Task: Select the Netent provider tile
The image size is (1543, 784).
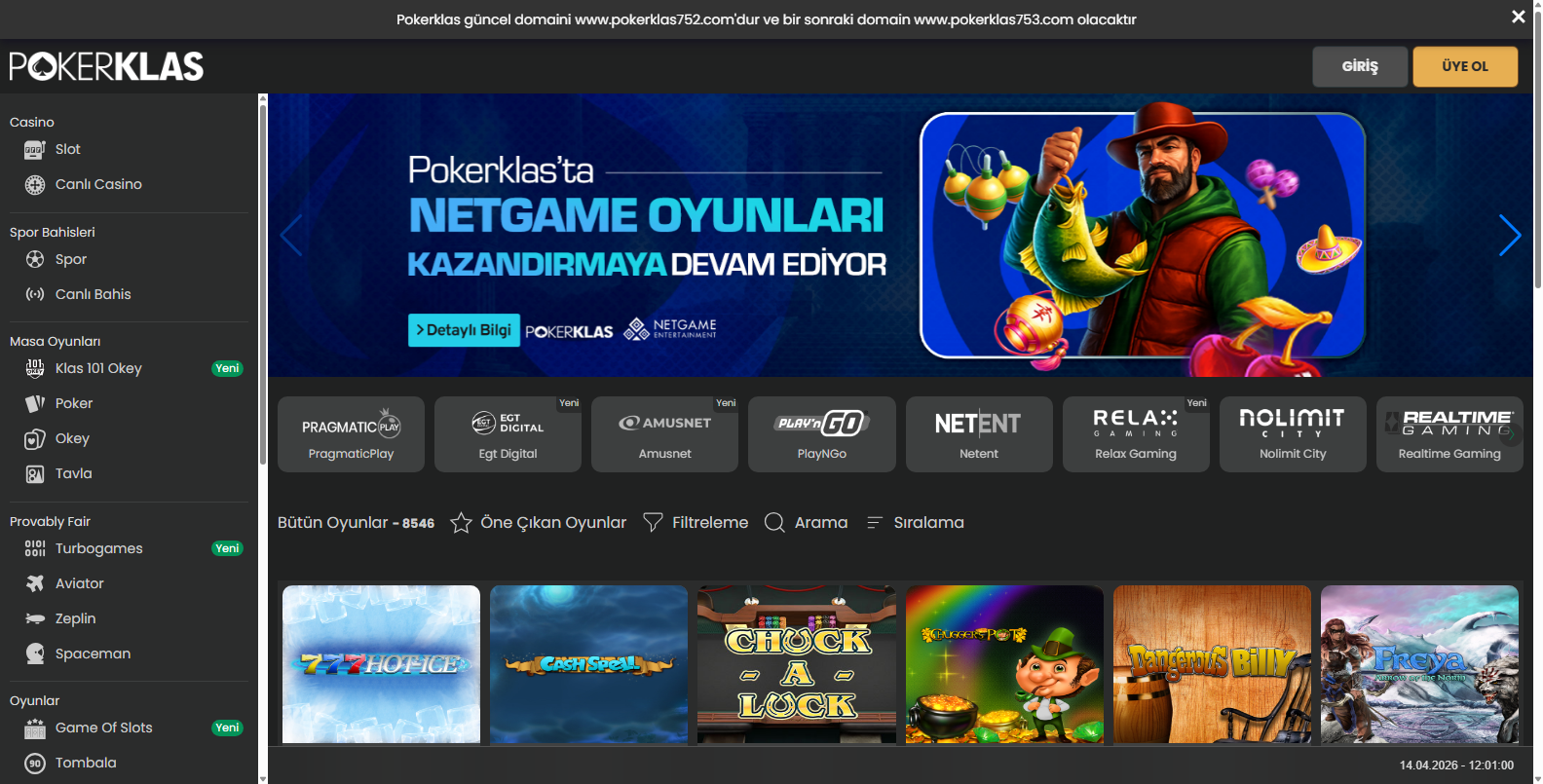Action: (x=979, y=434)
